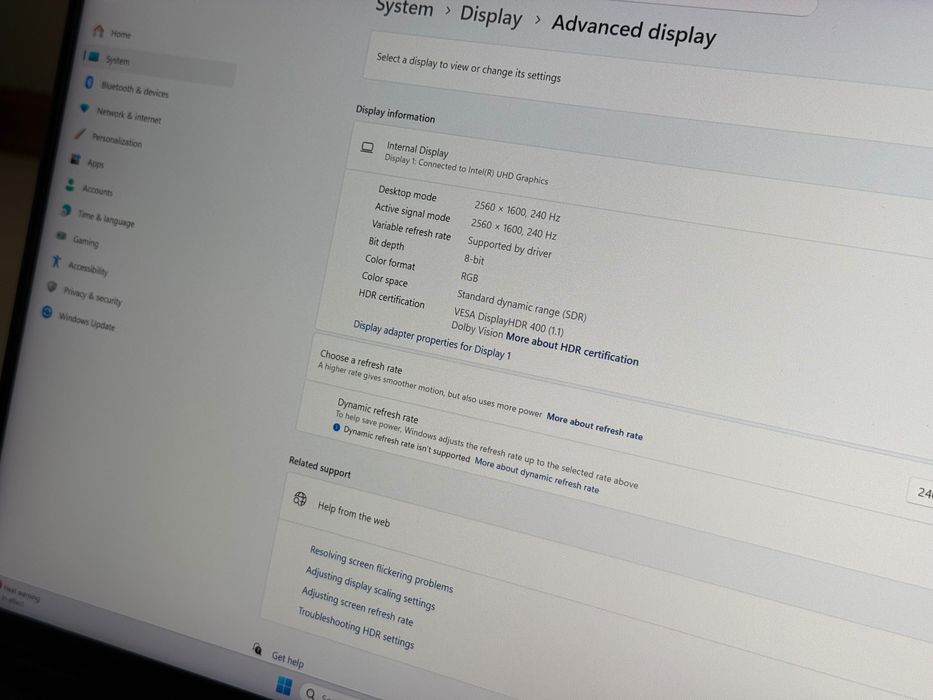
Task: Open Resolving screen flickering problems link
Action: click(381, 568)
